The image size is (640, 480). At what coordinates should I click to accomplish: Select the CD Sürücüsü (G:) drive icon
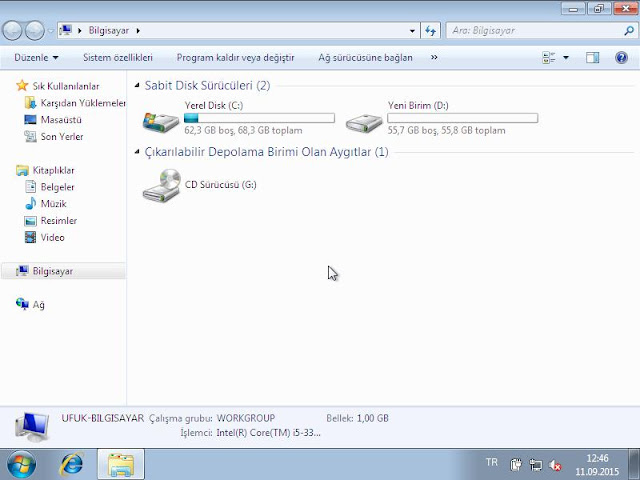[162, 185]
